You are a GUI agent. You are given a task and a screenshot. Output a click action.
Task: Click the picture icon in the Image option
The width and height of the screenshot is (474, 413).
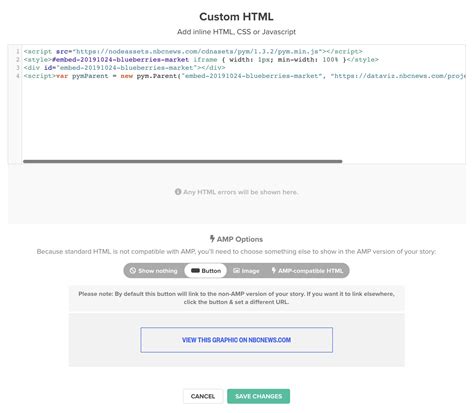click(x=236, y=271)
